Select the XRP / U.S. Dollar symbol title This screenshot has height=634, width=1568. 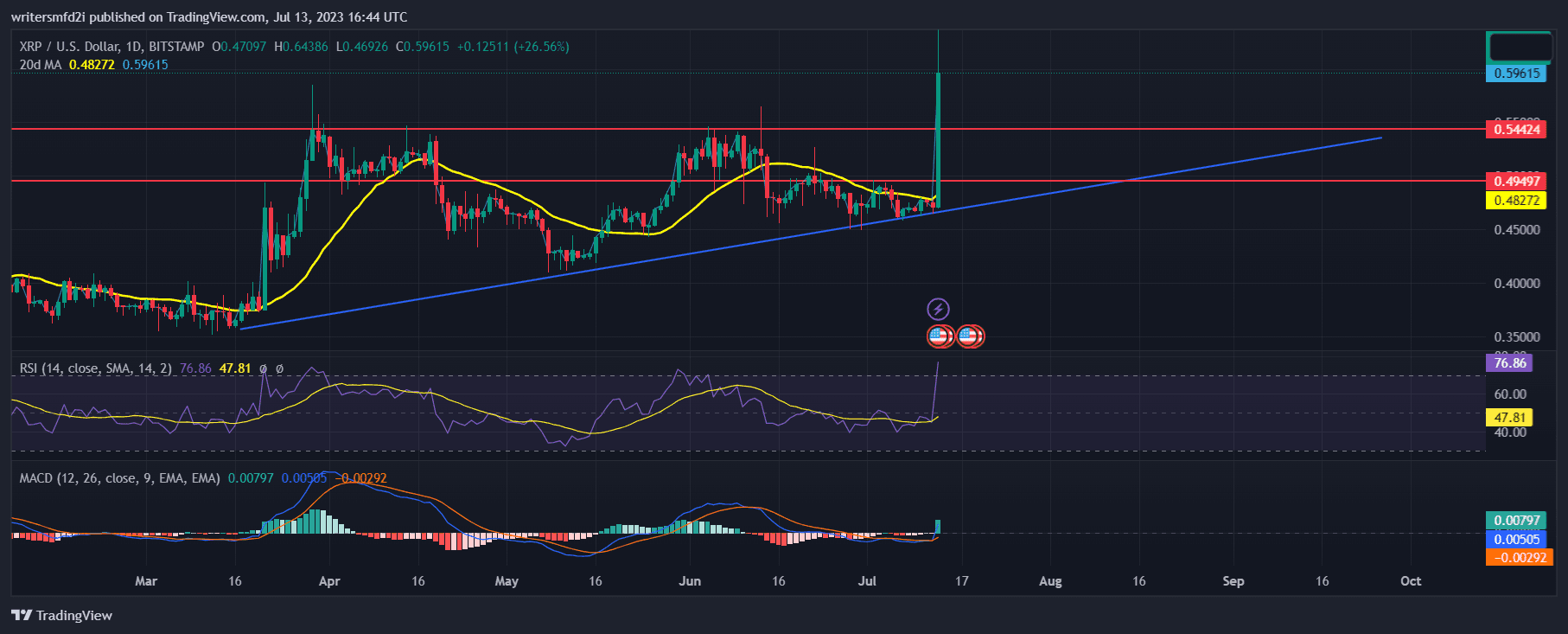(112, 47)
